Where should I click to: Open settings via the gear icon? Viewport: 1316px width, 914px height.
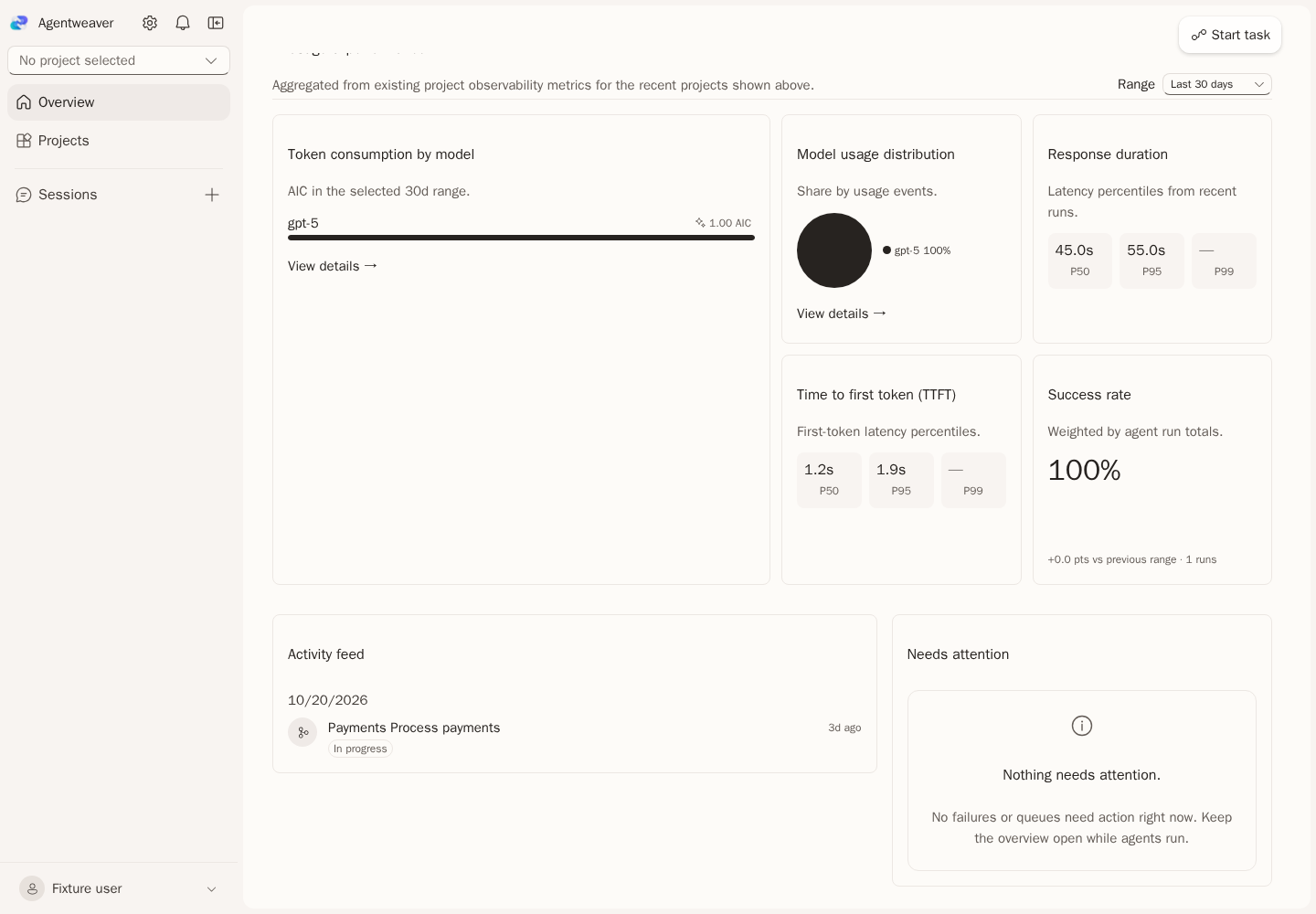[150, 23]
